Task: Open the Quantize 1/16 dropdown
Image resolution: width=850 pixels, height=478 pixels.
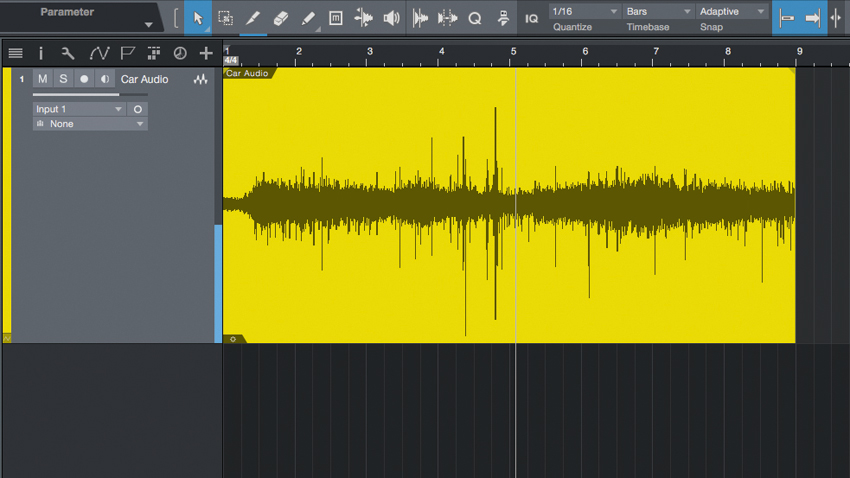Action: click(x=584, y=11)
